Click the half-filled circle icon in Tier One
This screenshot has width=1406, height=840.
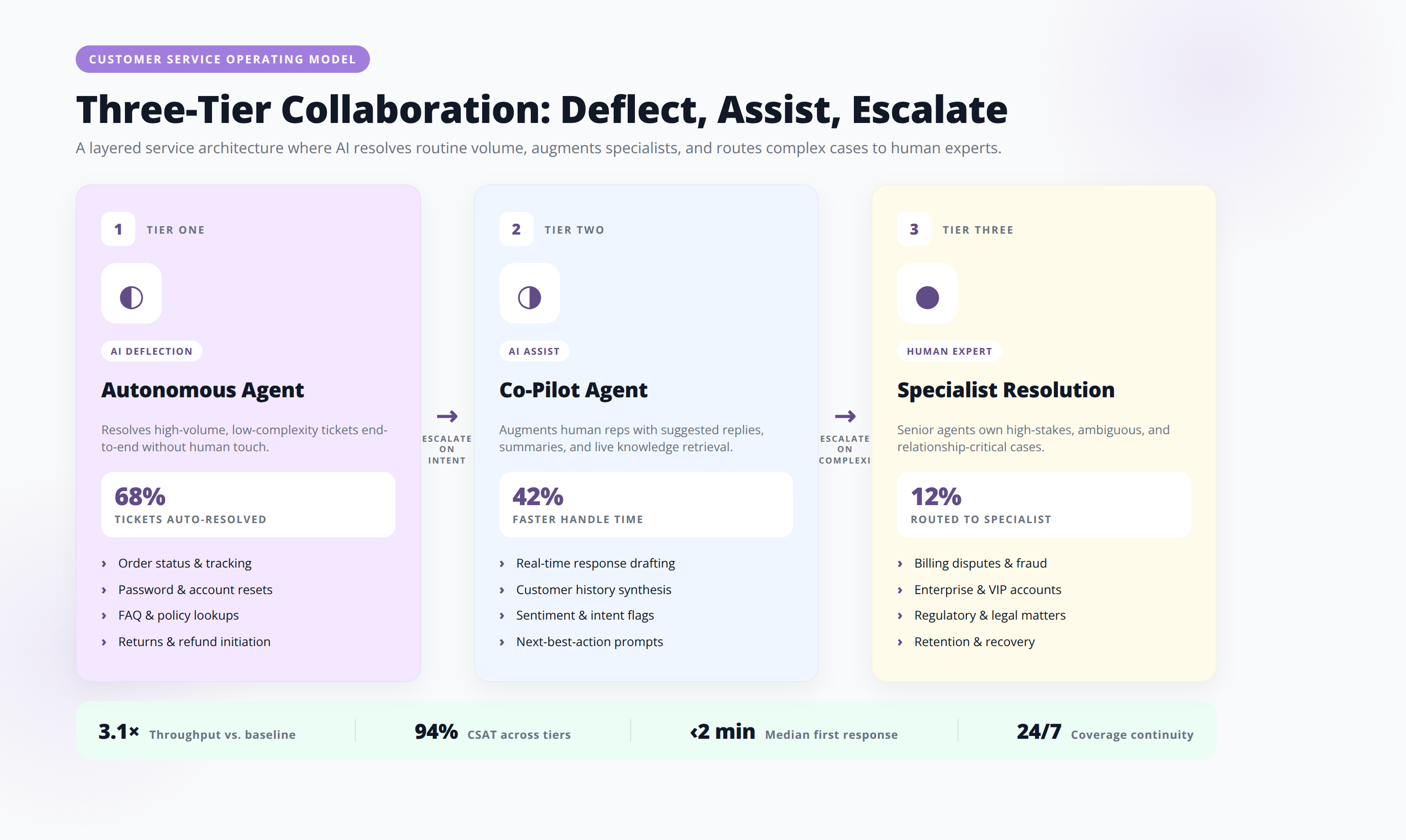point(132,297)
